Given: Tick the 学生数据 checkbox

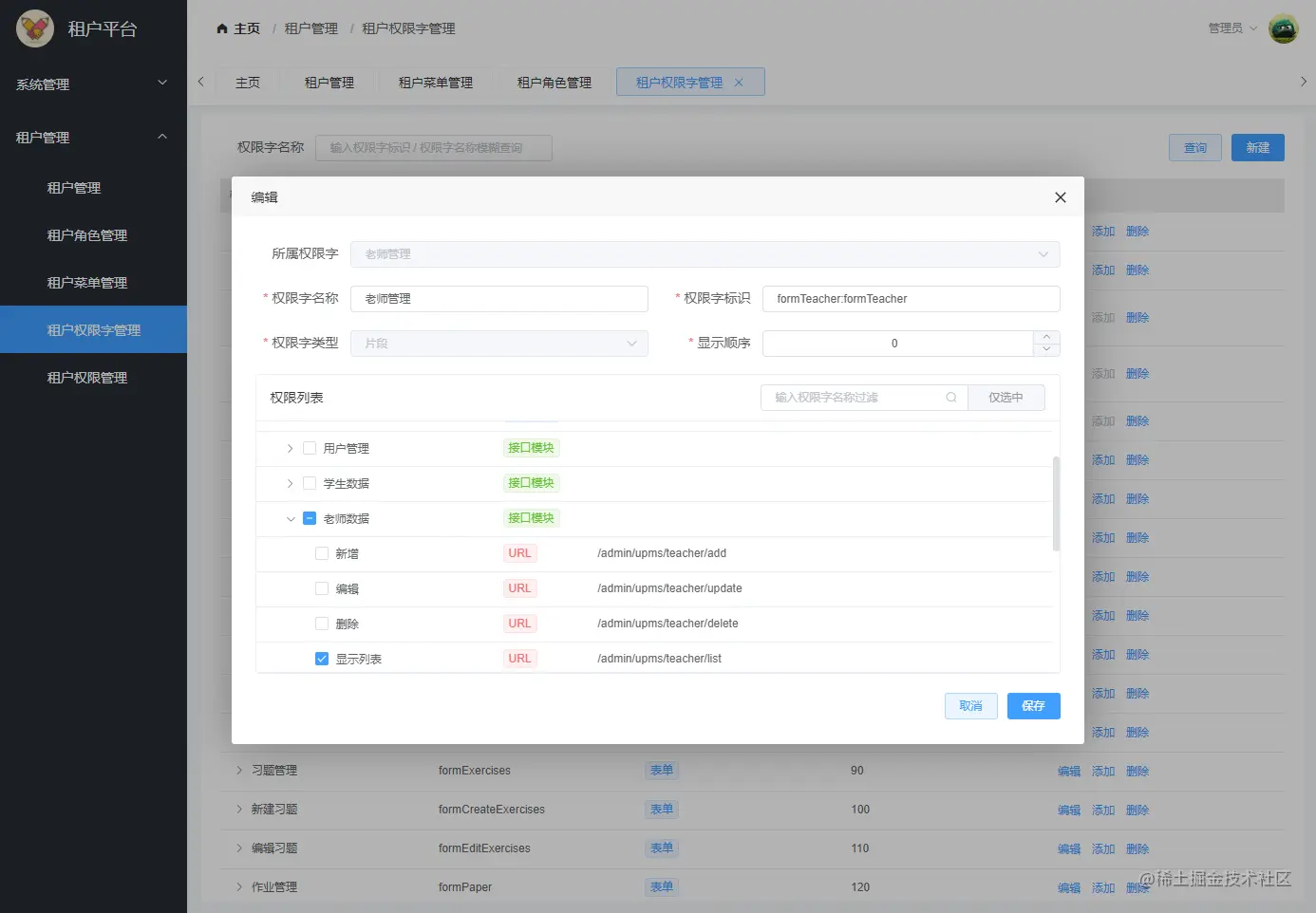Looking at the screenshot, I should (x=310, y=483).
